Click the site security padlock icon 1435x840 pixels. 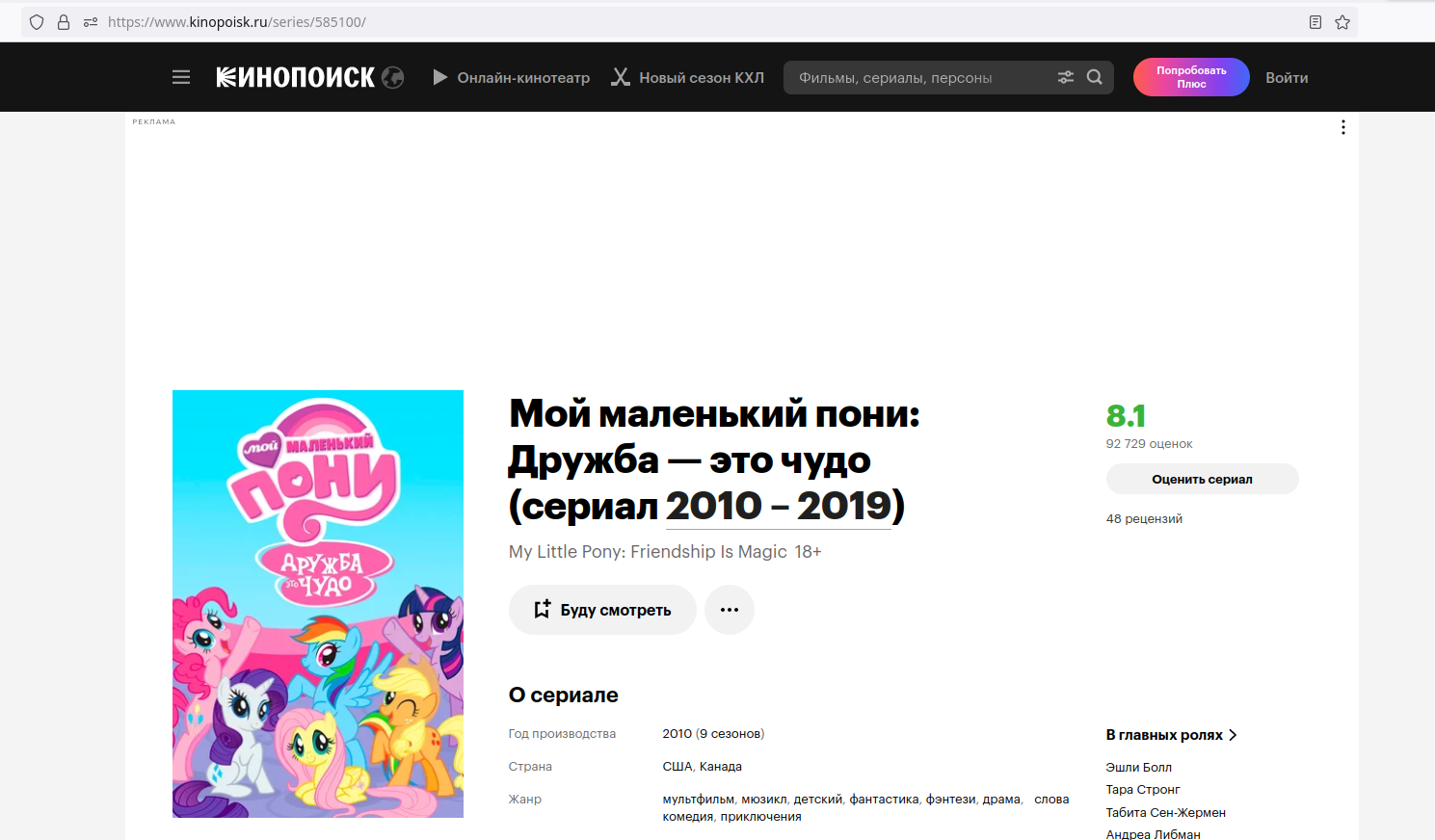(x=64, y=22)
